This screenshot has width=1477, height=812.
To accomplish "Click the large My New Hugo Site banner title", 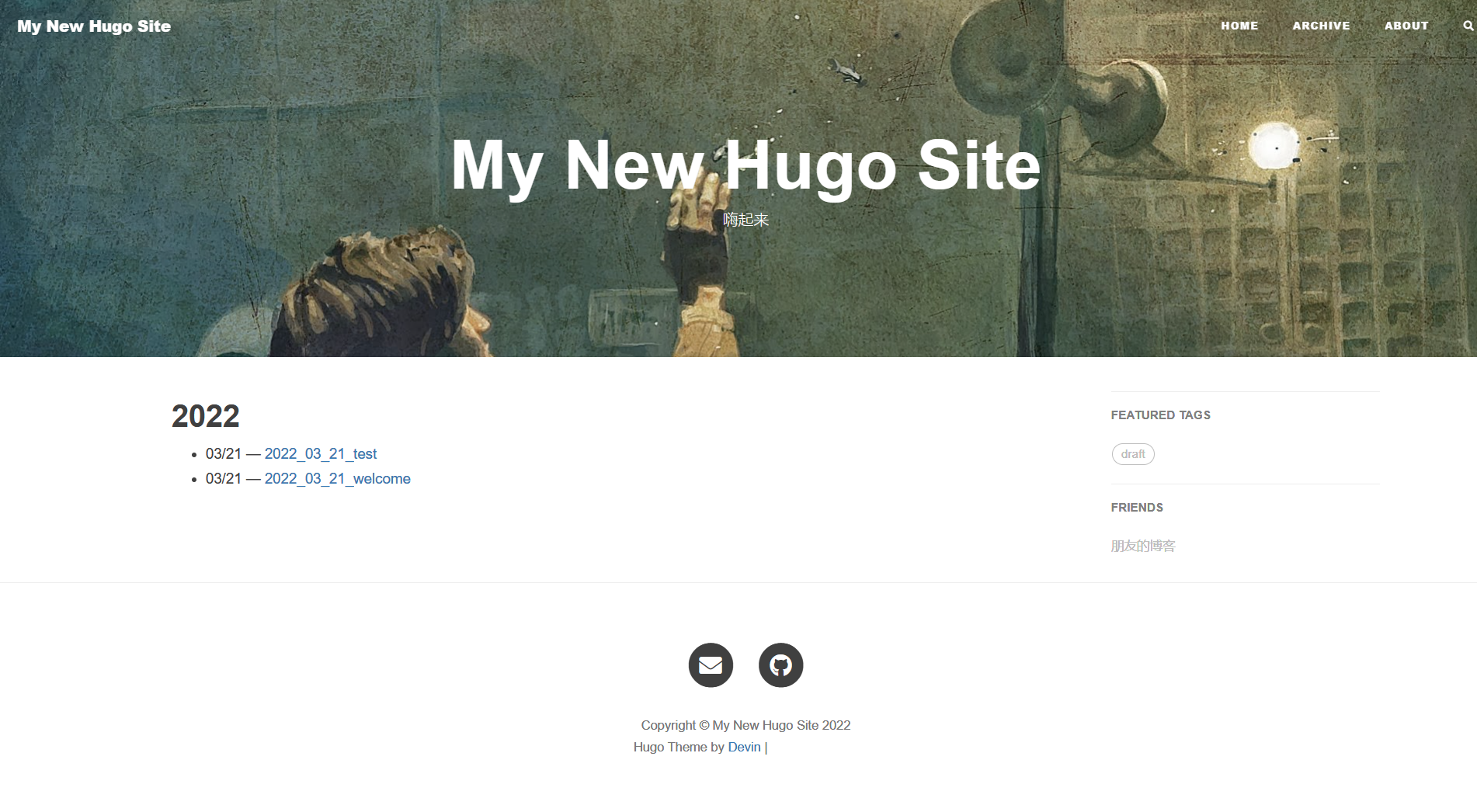I will [x=745, y=165].
